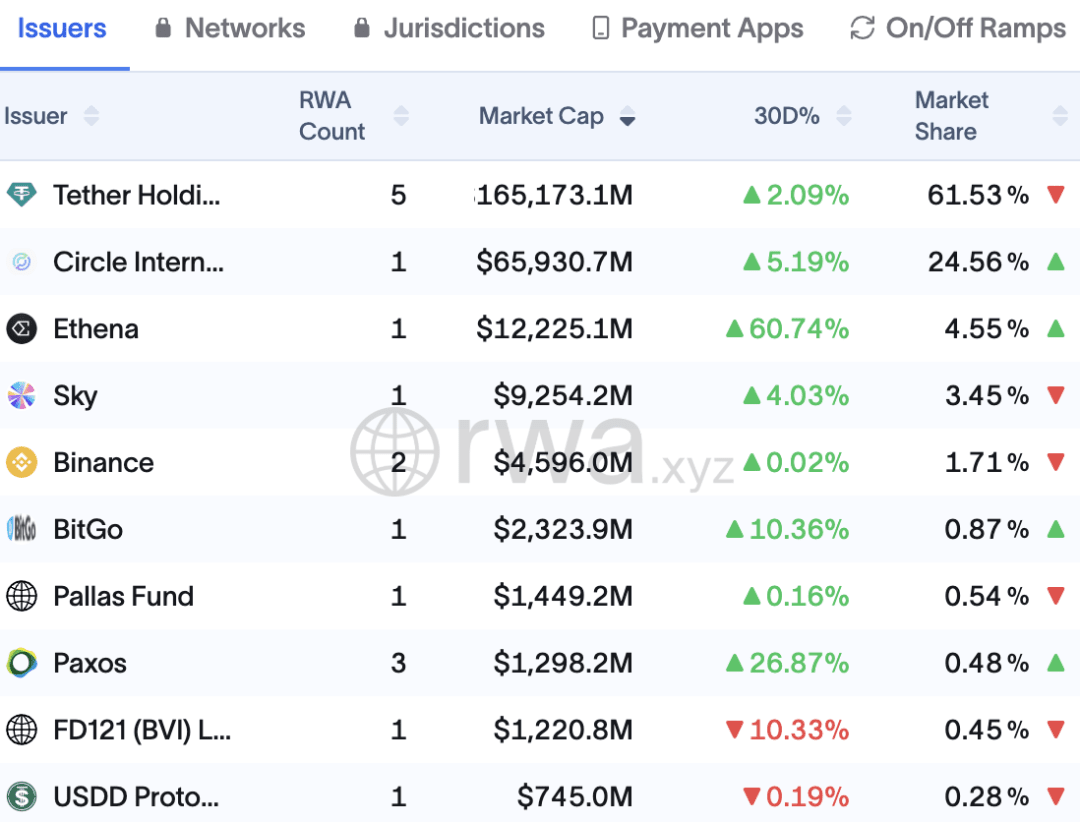The image size is (1080, 822).
Task: Click the USDD Protocol dollar logo icon
Action: tap(21, 797)
